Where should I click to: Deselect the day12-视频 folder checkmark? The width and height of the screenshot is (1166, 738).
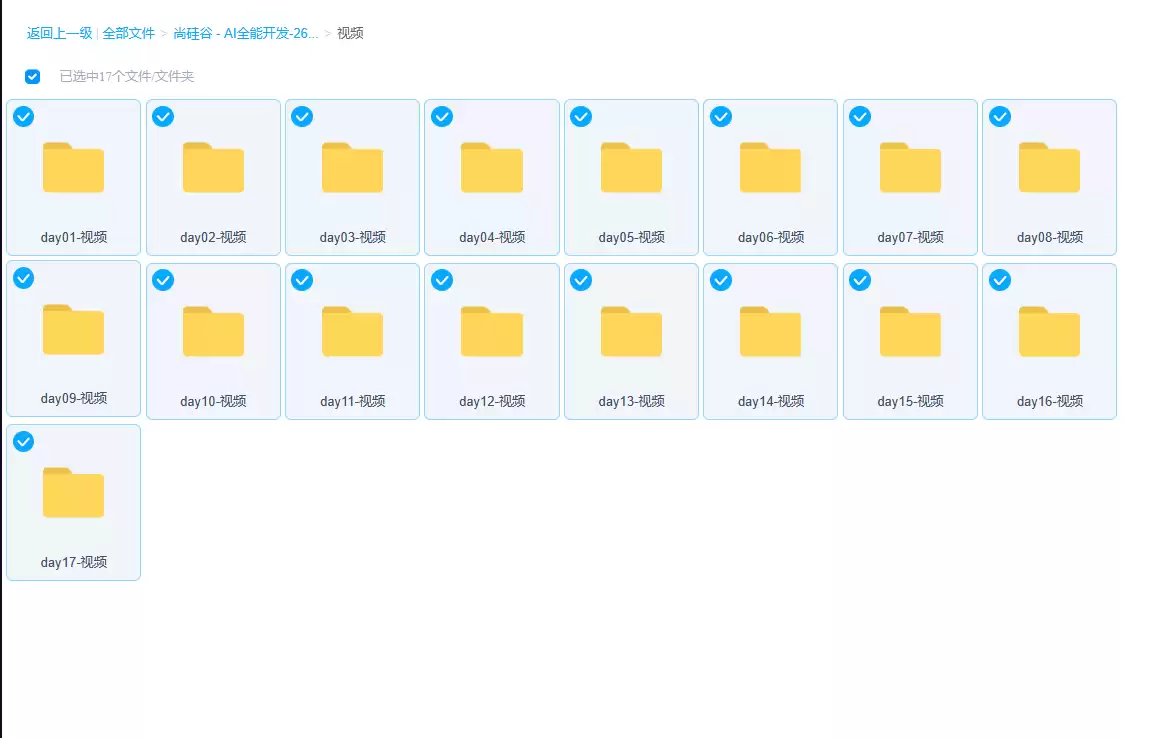442,280
